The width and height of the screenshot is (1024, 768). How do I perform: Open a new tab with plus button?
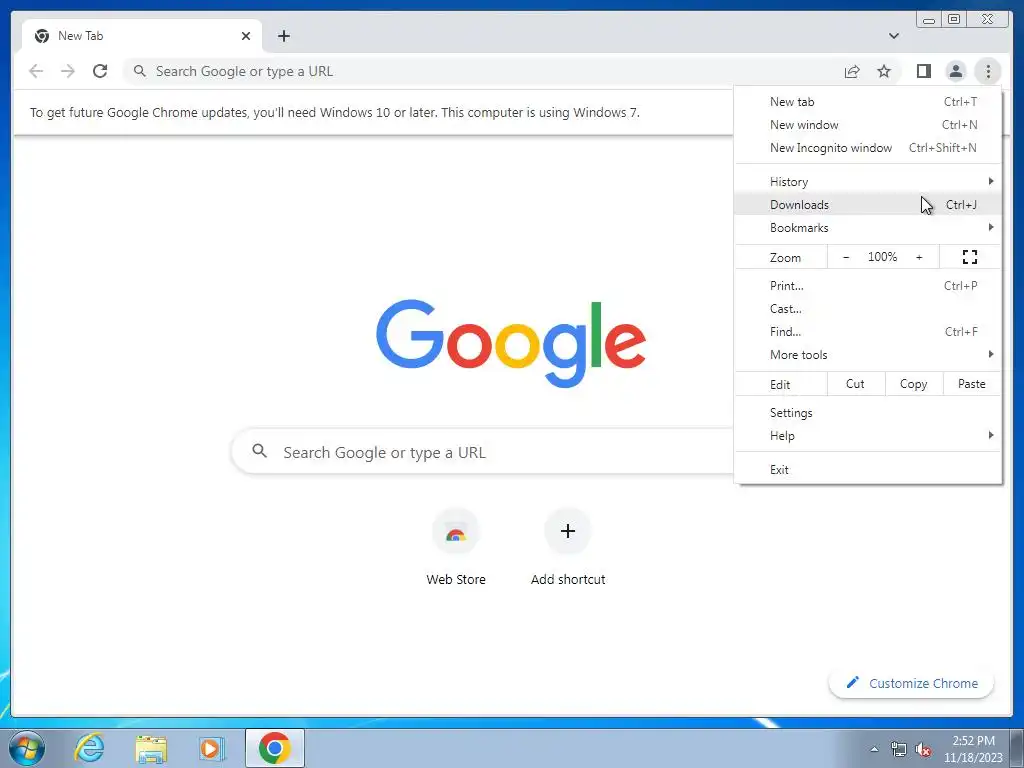pos(283,36)
